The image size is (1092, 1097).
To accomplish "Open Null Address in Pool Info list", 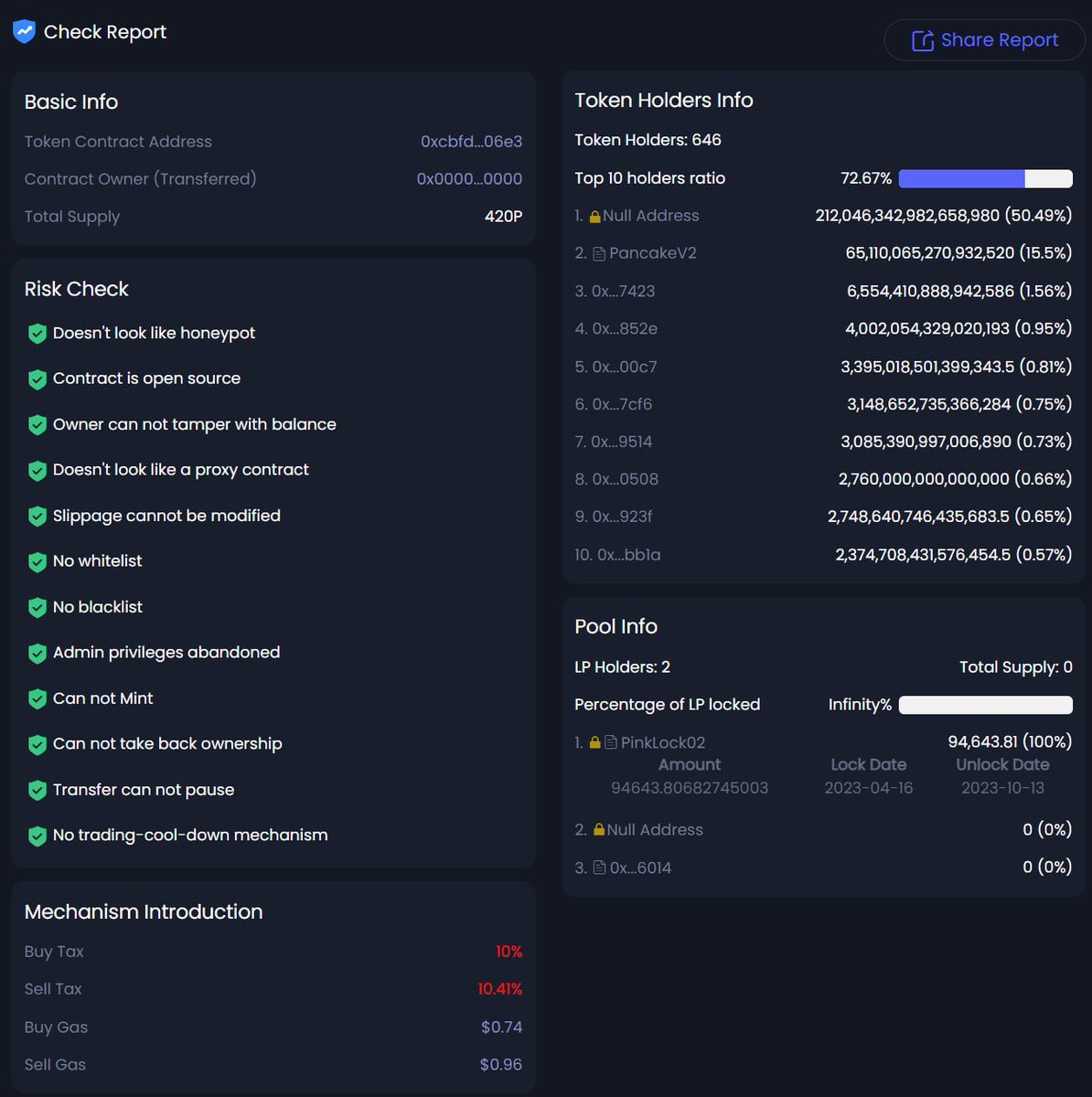I will [655, 830].
